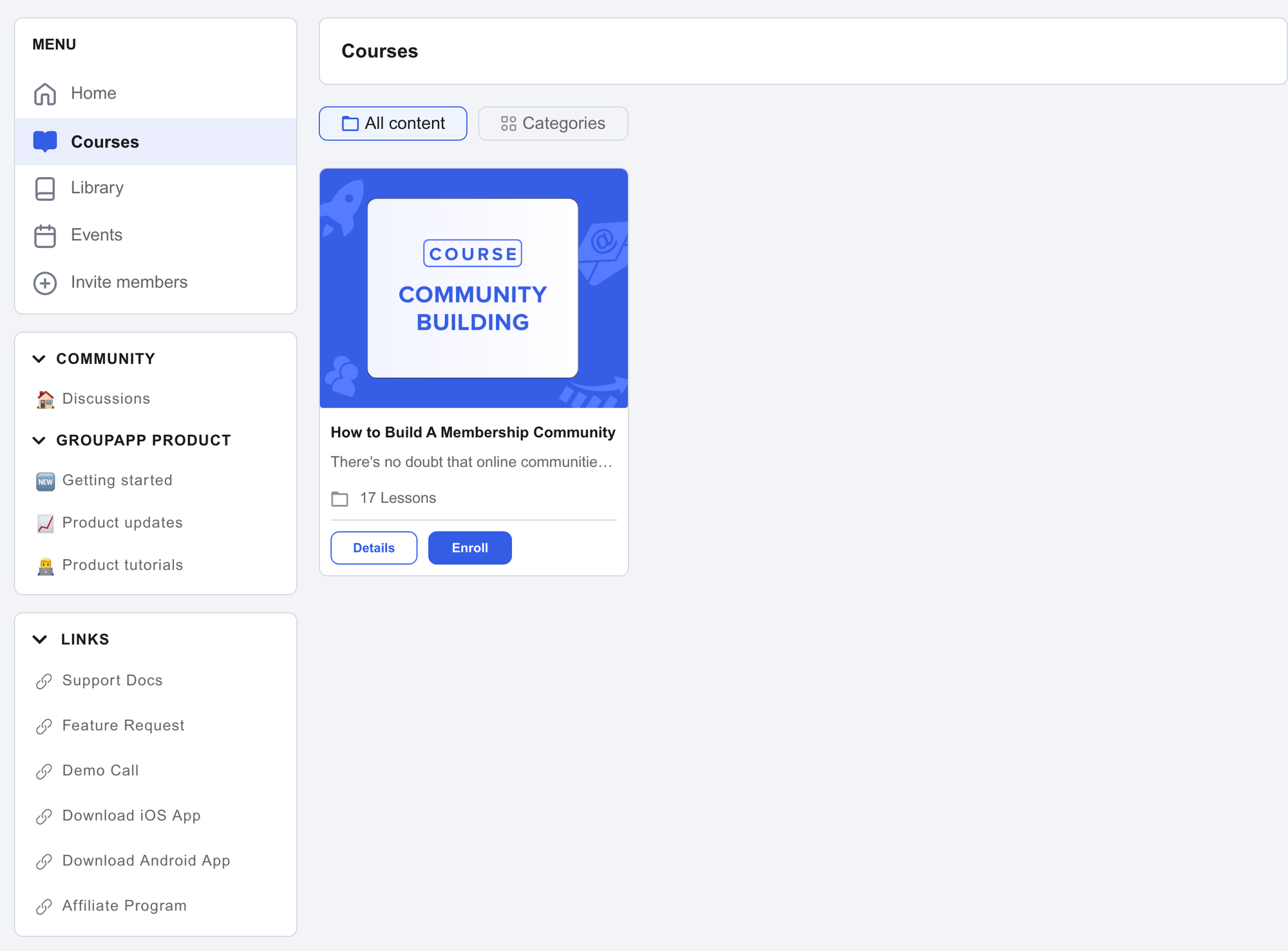Viewport: 1288px width, 951px height.
Task: Click the Product tutorials worker emoji icon
Action: [44, 565]
